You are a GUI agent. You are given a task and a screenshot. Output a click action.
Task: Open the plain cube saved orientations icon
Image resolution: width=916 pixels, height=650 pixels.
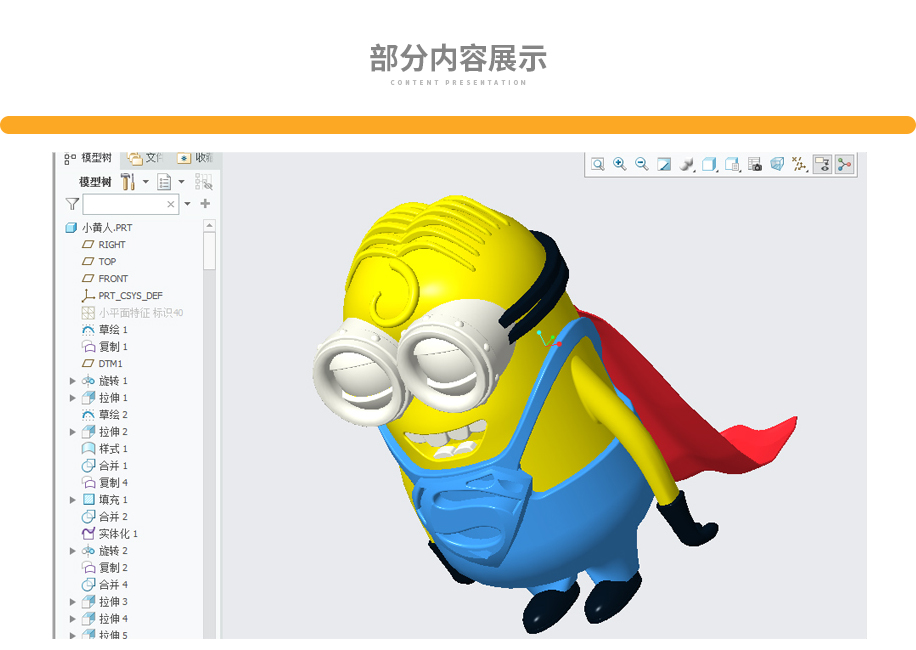[x=709, y=165]
